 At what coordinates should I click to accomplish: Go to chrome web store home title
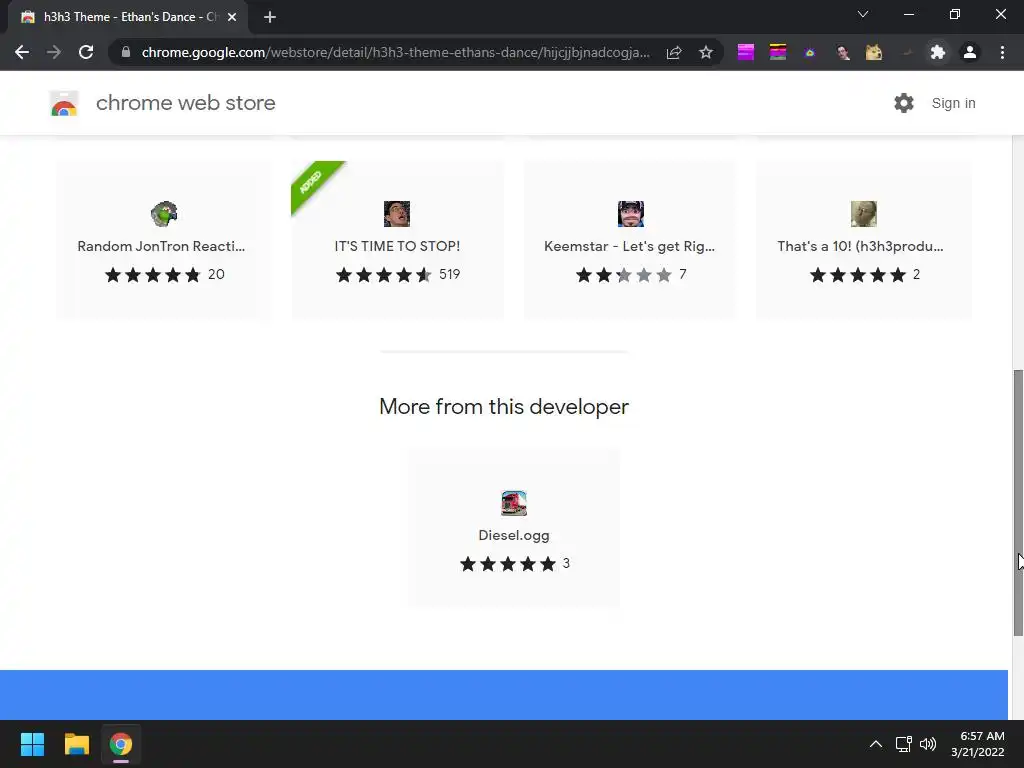tap(185, 103)
